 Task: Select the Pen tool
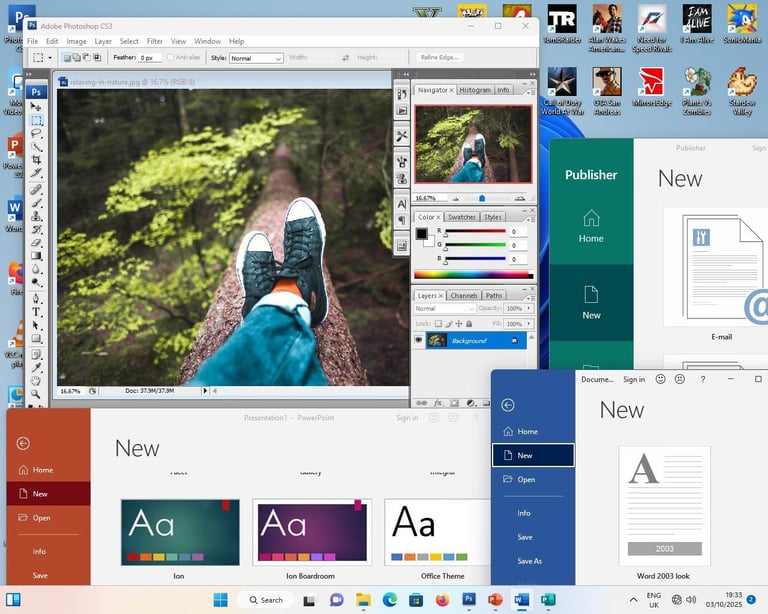point(36,299)
